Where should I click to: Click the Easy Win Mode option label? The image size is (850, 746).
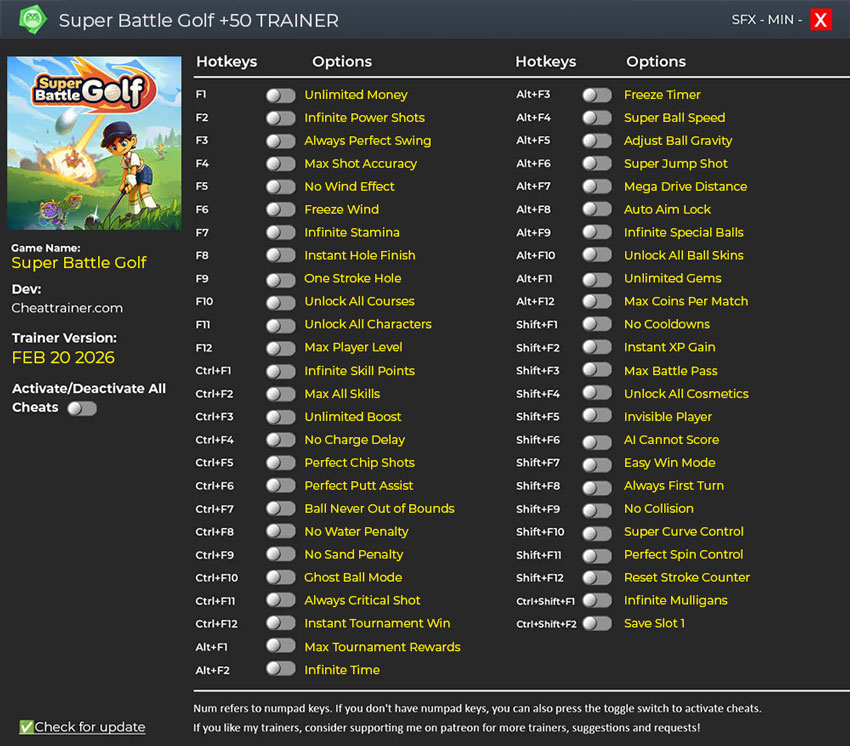coord(669,463)
